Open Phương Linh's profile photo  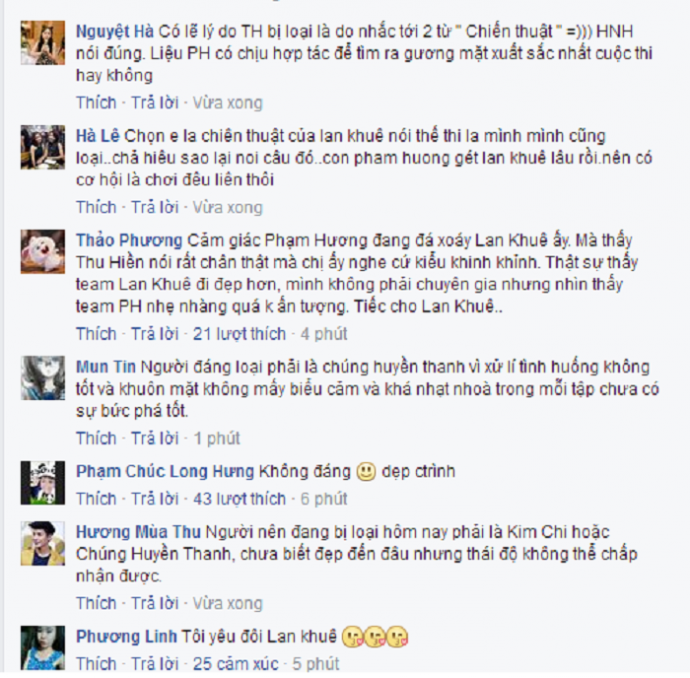(43, 648)
